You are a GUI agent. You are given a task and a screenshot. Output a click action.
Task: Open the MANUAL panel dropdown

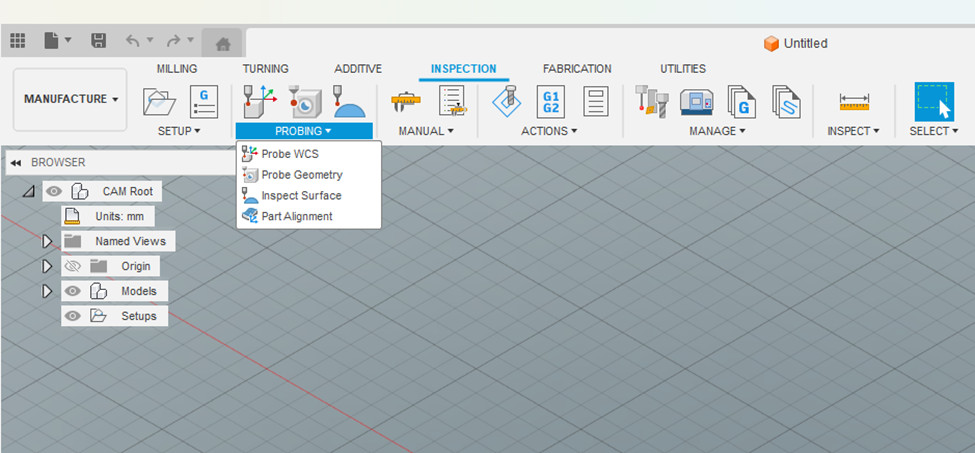click(x=426, y=131)
